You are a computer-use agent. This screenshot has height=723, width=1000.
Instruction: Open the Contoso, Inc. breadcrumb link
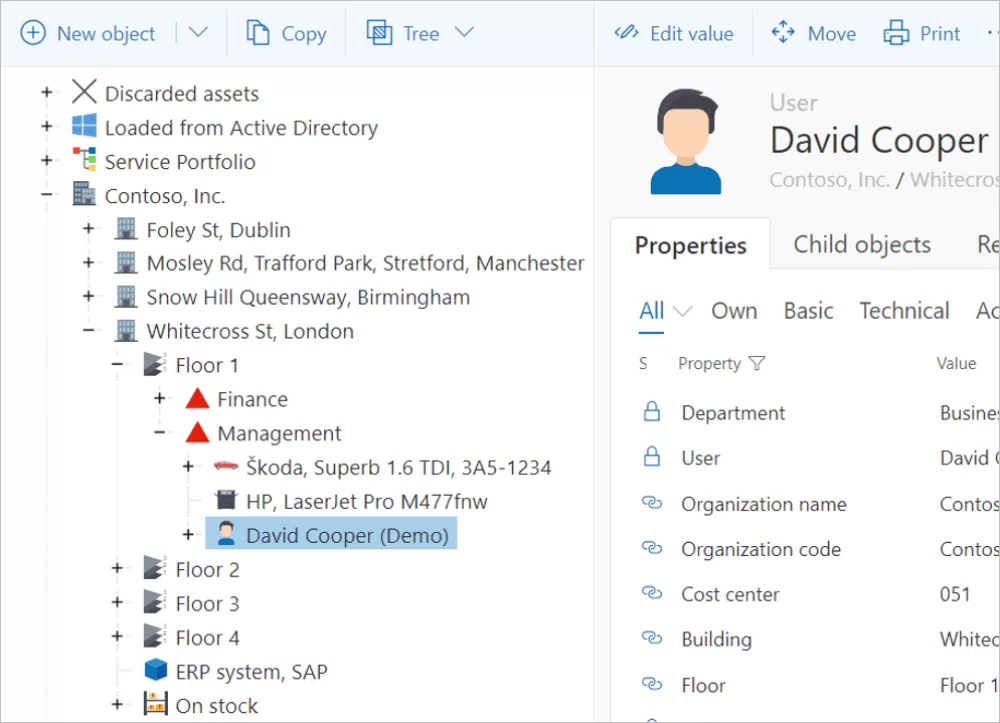pyautogui.click(x=829, y=180)
